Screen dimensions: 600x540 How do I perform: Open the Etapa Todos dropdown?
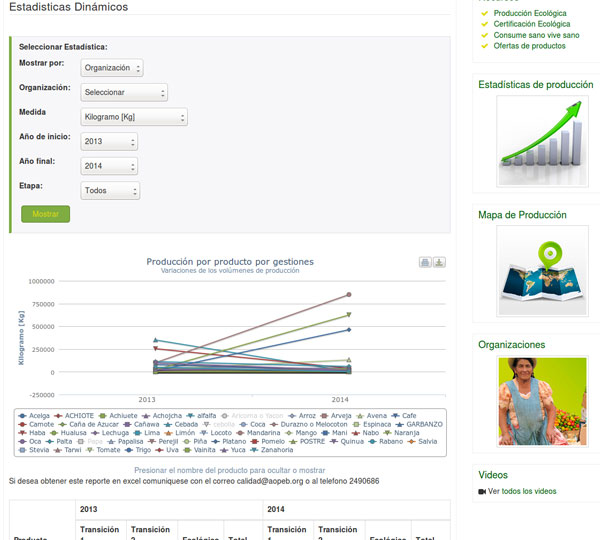click(110, 191)
